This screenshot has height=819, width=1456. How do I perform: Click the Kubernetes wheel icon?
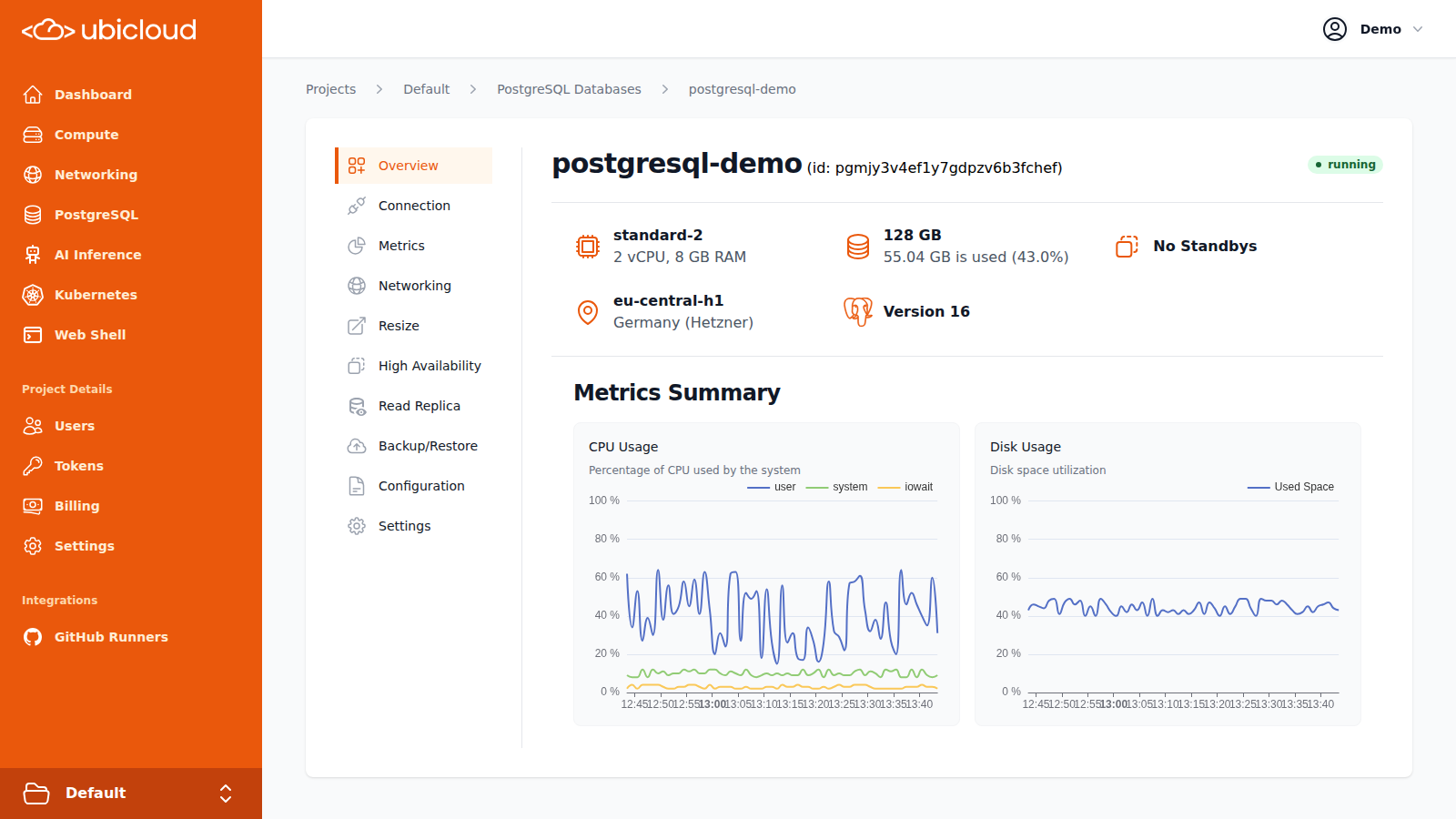(33, 295)
